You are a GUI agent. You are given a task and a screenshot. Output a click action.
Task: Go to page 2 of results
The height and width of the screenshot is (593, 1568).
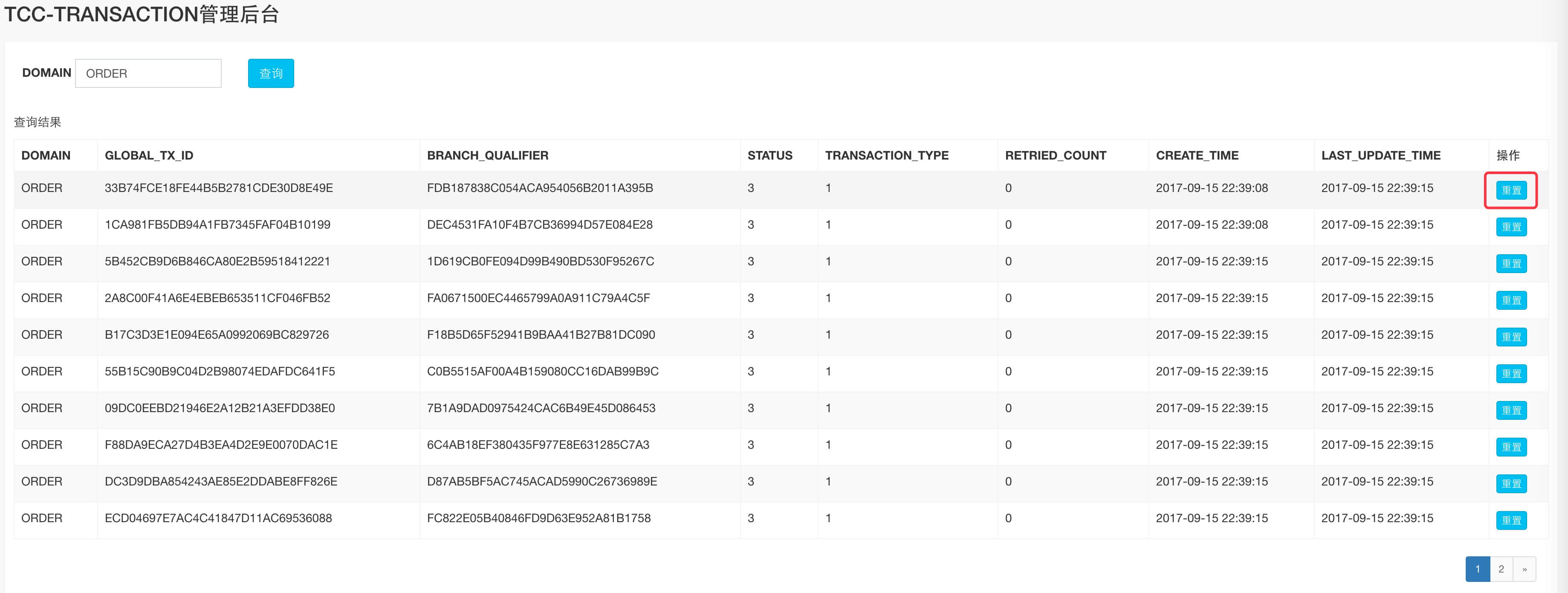1501,569
